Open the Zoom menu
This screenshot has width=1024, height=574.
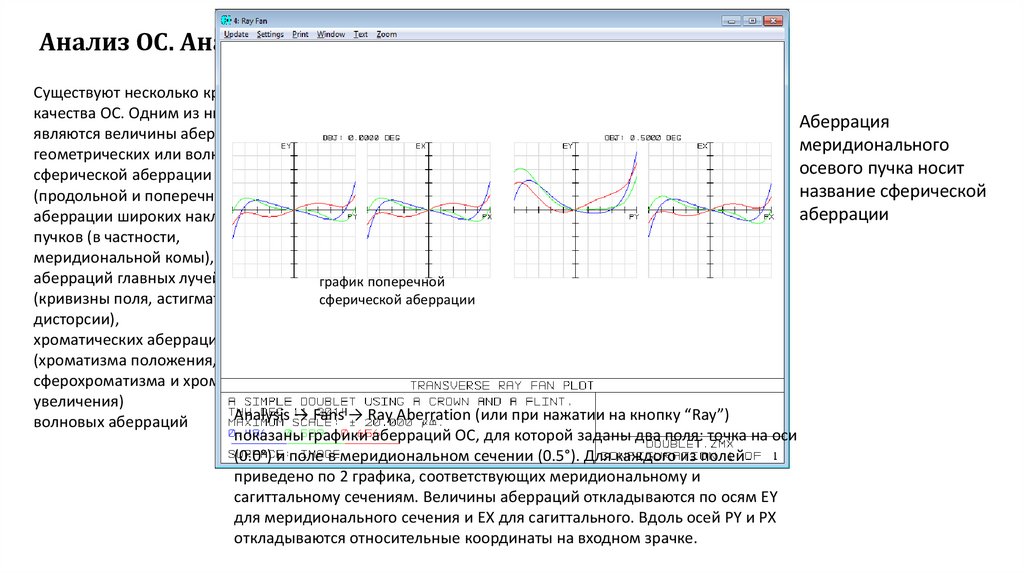pyautogui.click(x=386, y=35)
